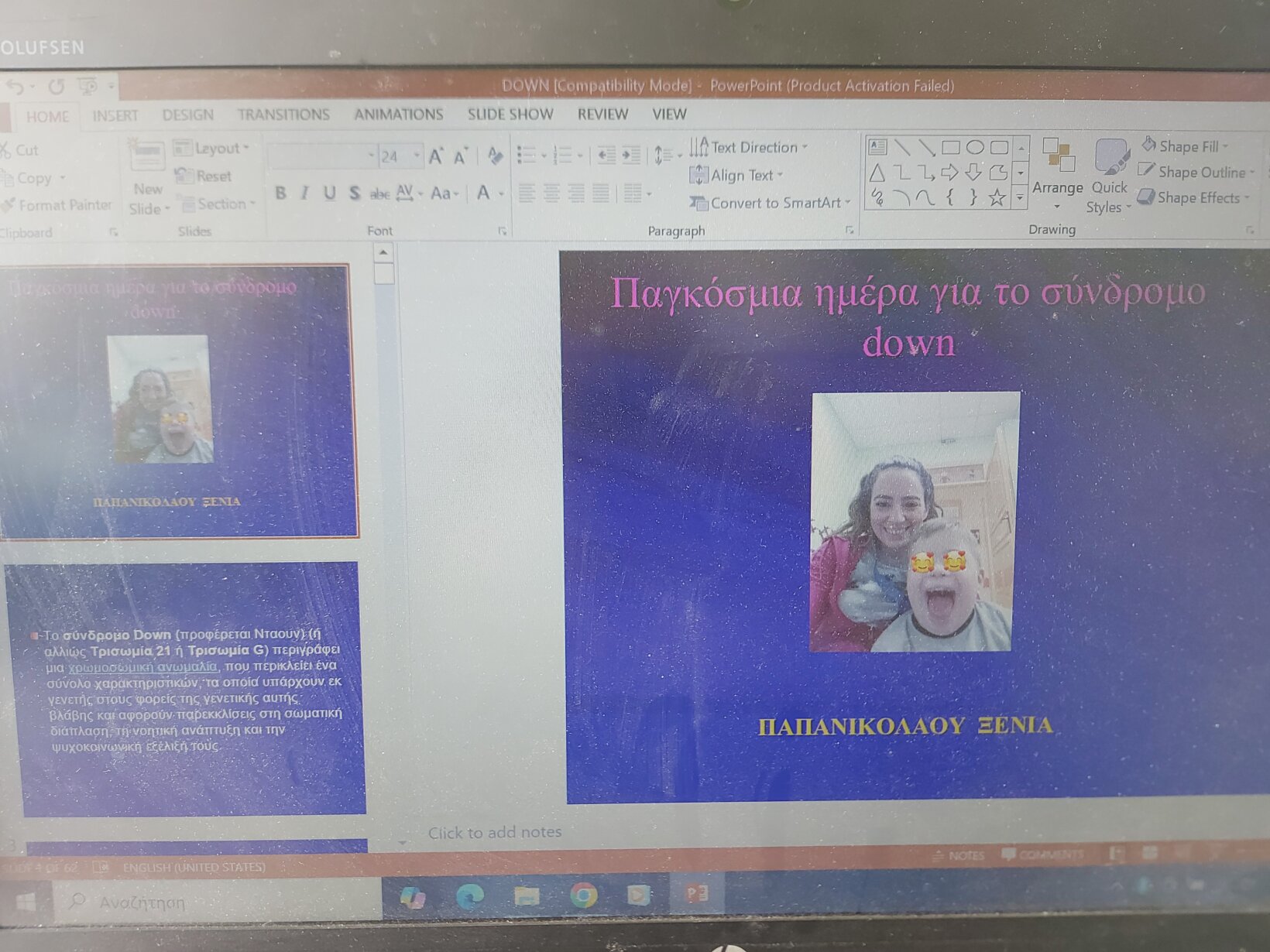Open font name combo box

(x=322, y=156)
